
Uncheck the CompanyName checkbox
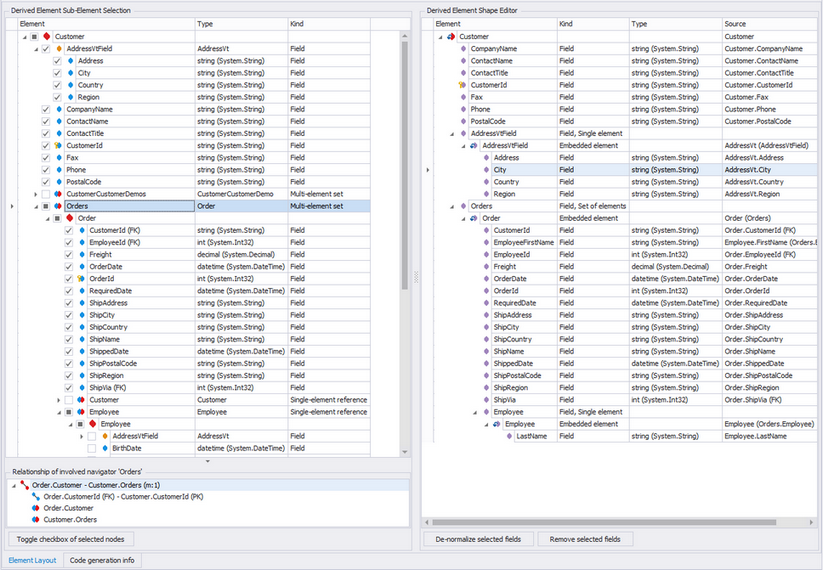46,109
